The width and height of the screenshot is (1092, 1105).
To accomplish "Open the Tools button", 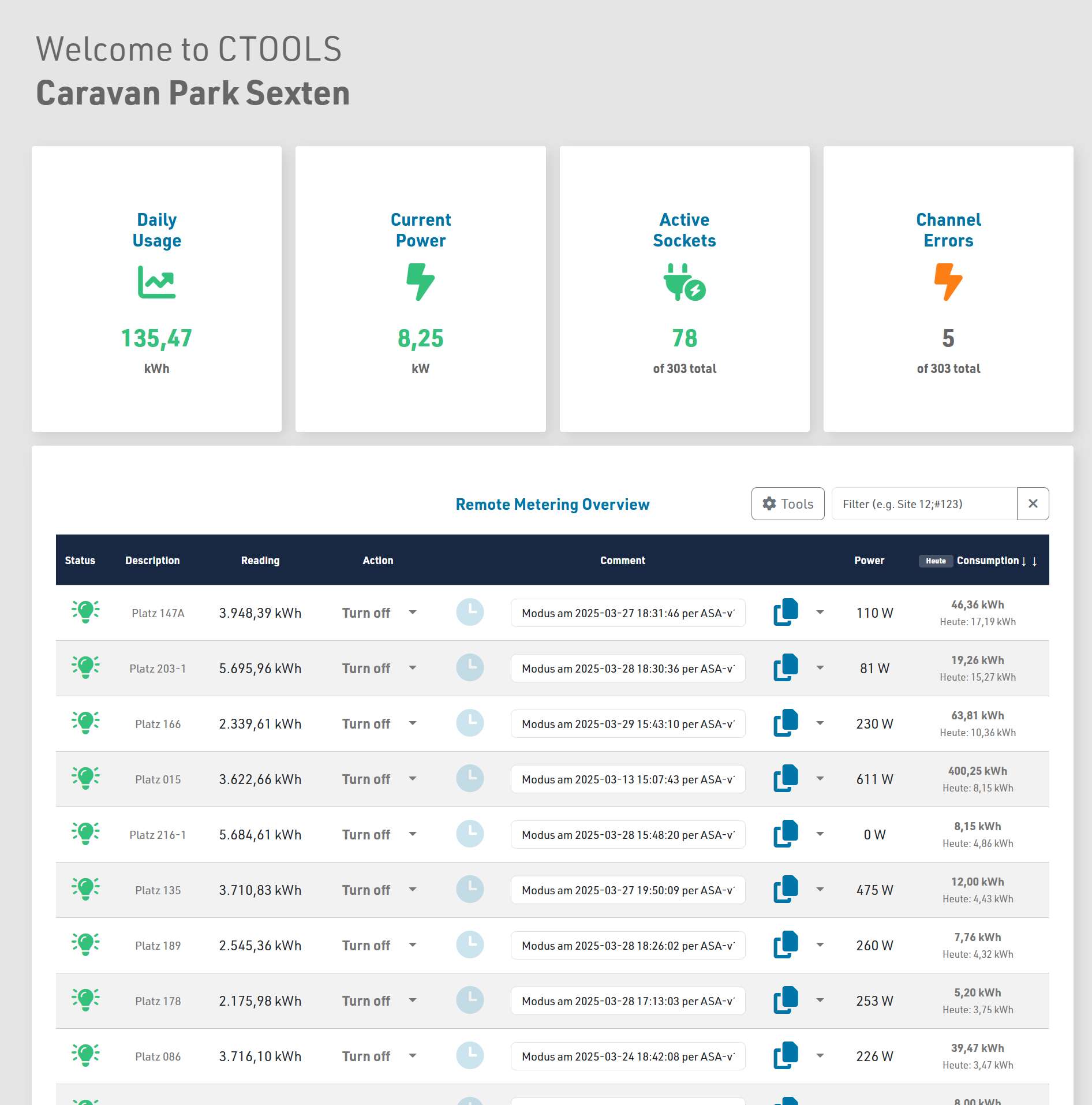I will pos(787,503).
